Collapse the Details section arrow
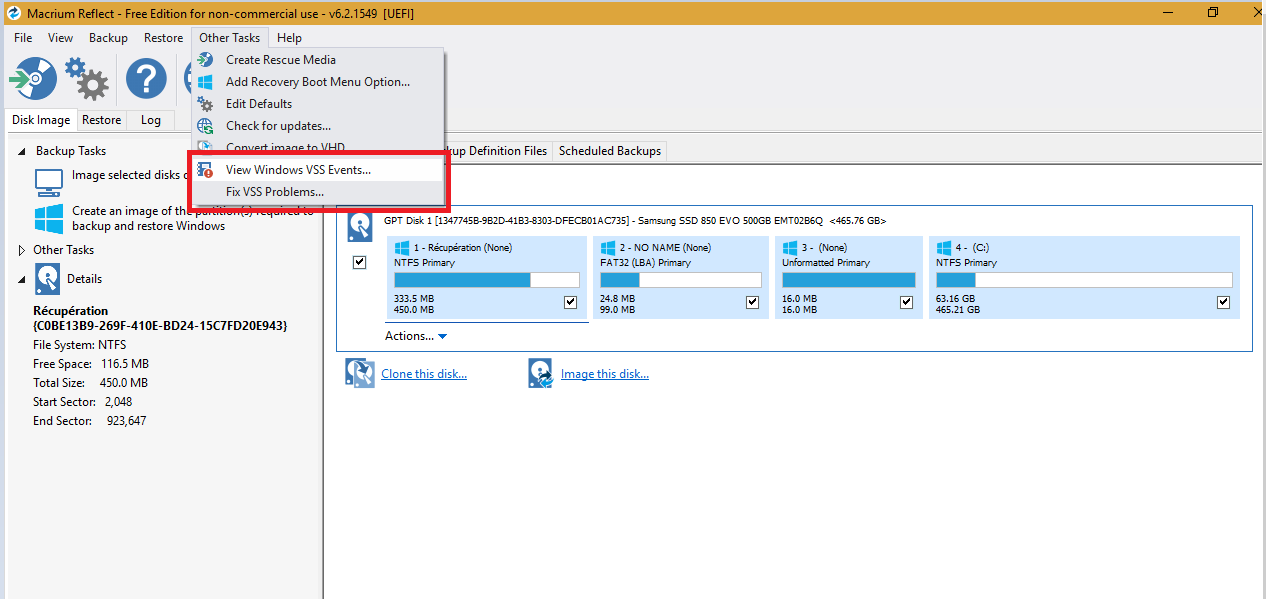1266x599 pixels. pyautogui.click(x=22, y=279)
